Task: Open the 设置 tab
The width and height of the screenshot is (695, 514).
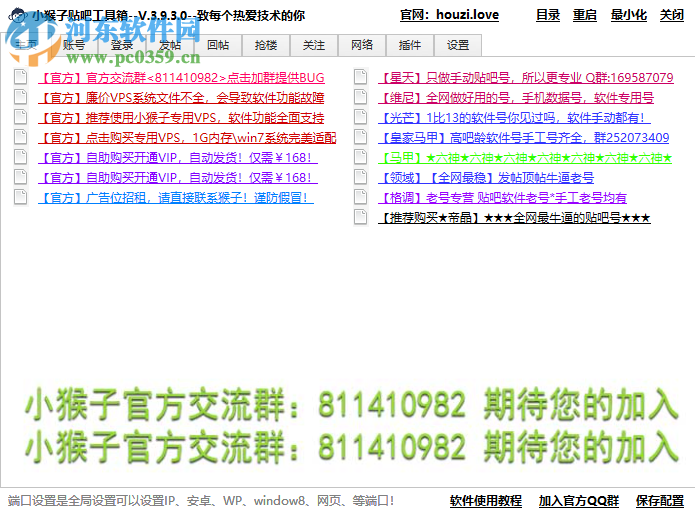Action: tap(458, 45)
